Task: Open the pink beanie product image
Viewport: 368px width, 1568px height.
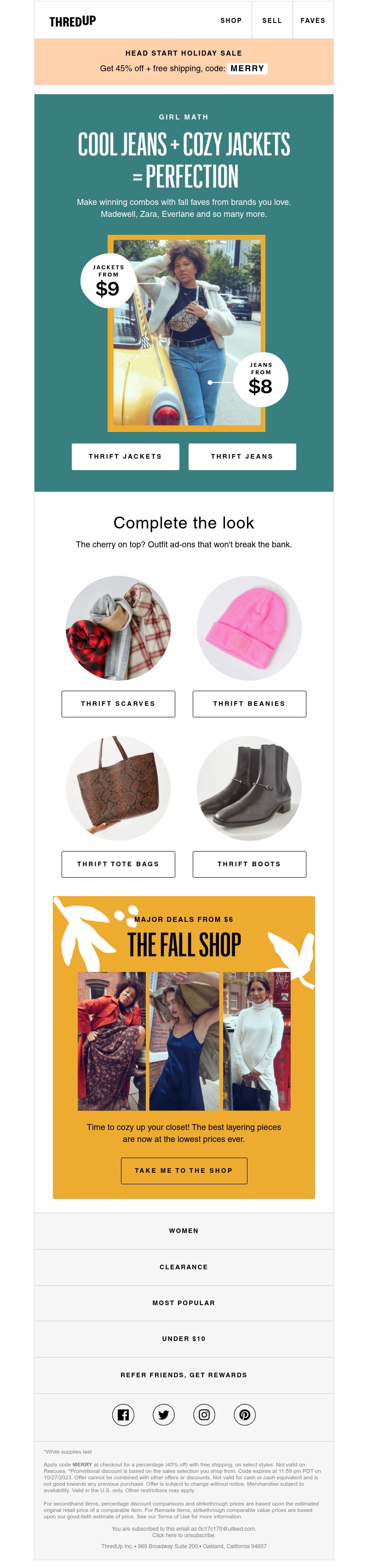Action: (x=249, y=628)
